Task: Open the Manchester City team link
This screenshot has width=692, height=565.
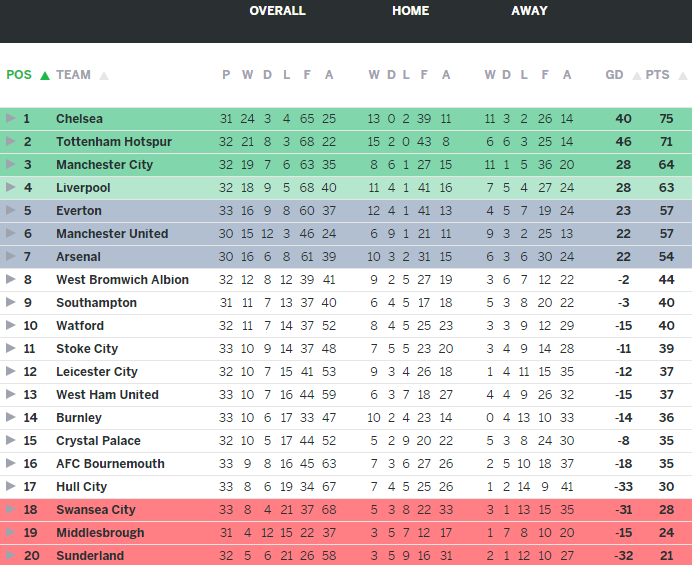Action: (104, 165)
